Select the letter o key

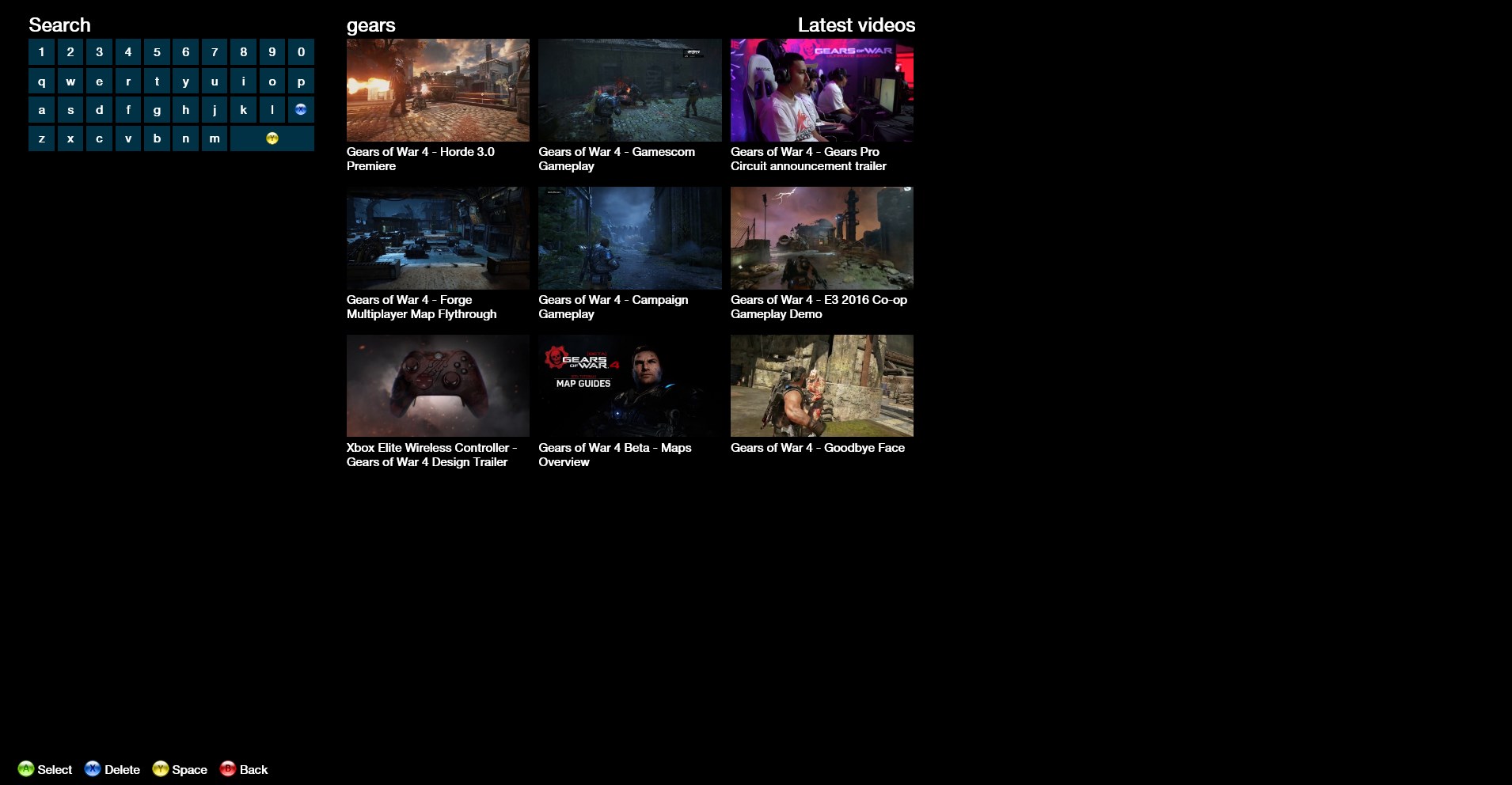tap(272, 81)
